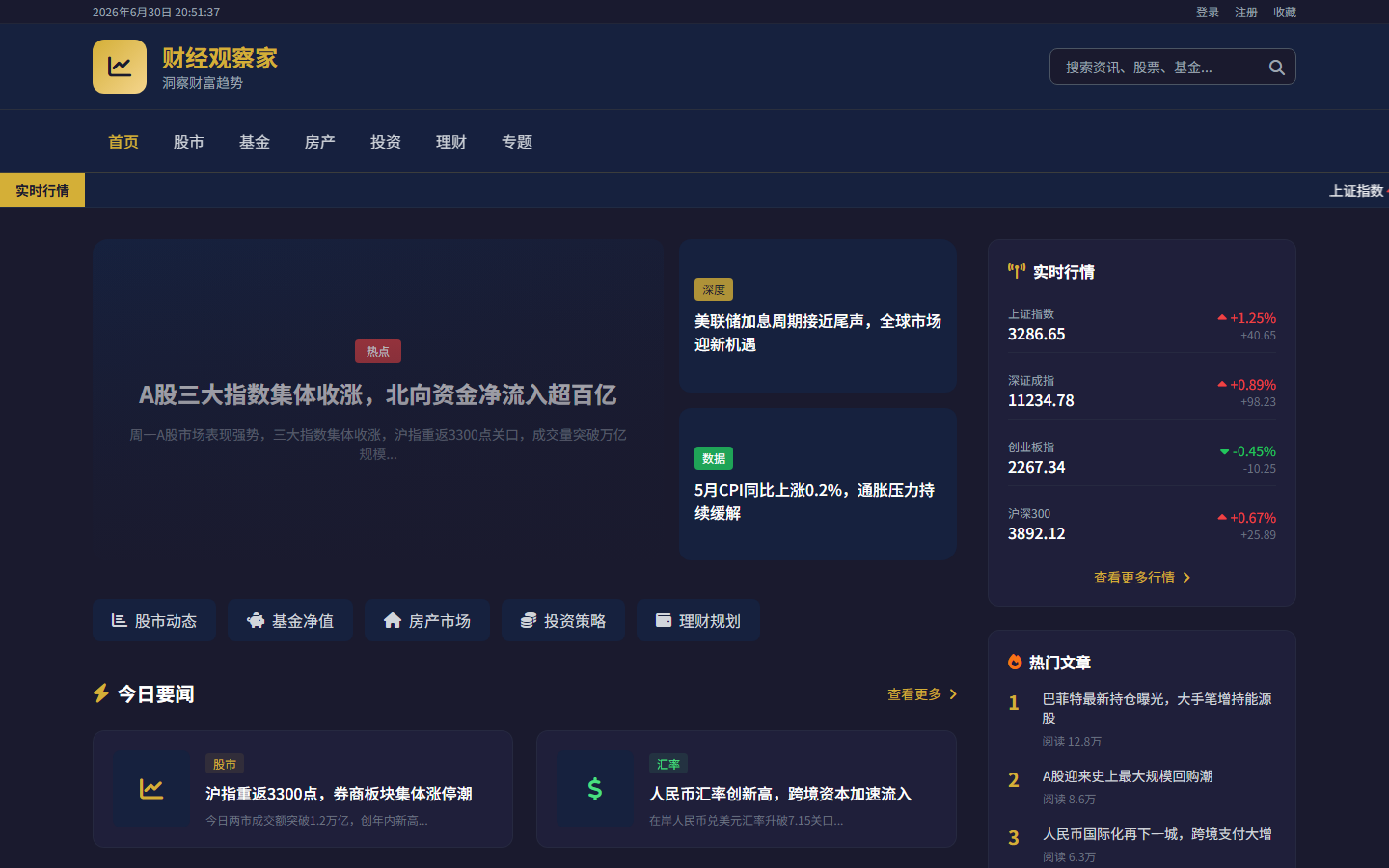Open 基金净值 quick link
1389x868 pixels.
pyautogui.click(x=290, y=621)
